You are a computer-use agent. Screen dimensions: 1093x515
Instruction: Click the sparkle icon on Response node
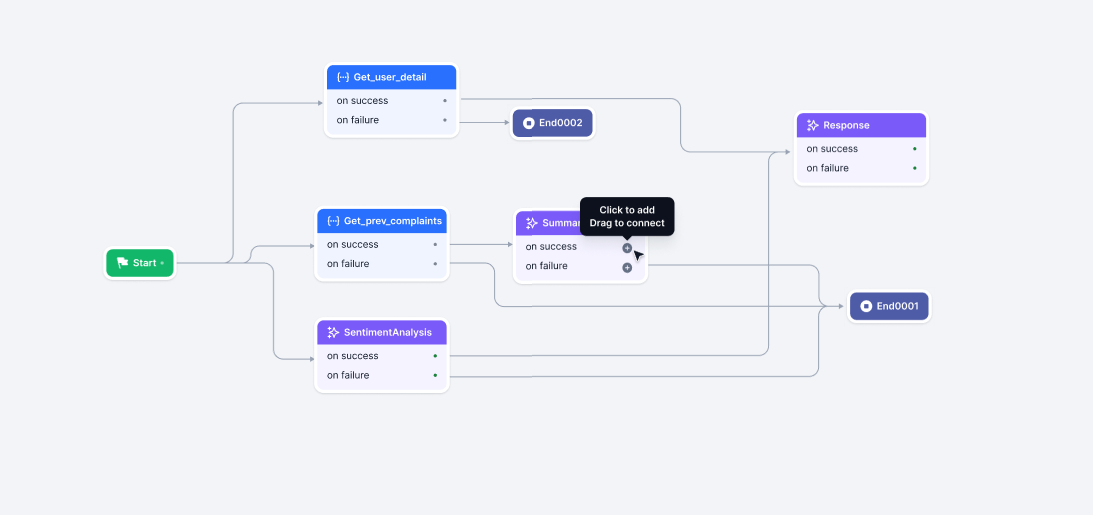(x=813, y=125)
